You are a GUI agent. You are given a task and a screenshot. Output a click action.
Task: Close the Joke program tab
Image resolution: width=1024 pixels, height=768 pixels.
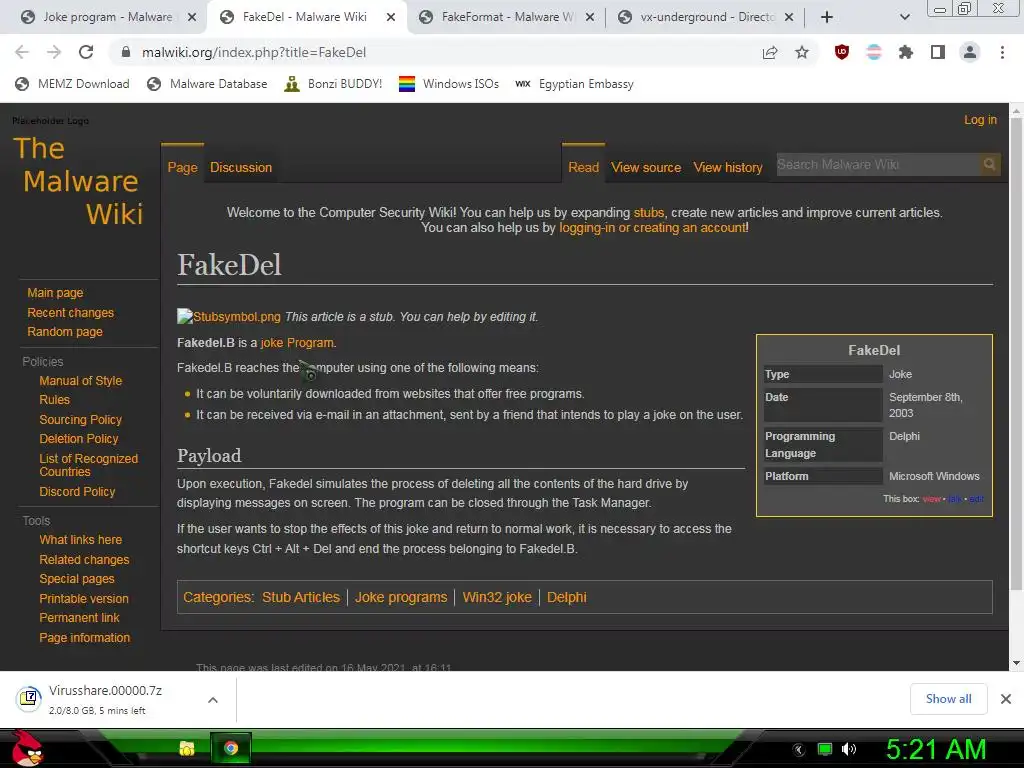[192, 17]
